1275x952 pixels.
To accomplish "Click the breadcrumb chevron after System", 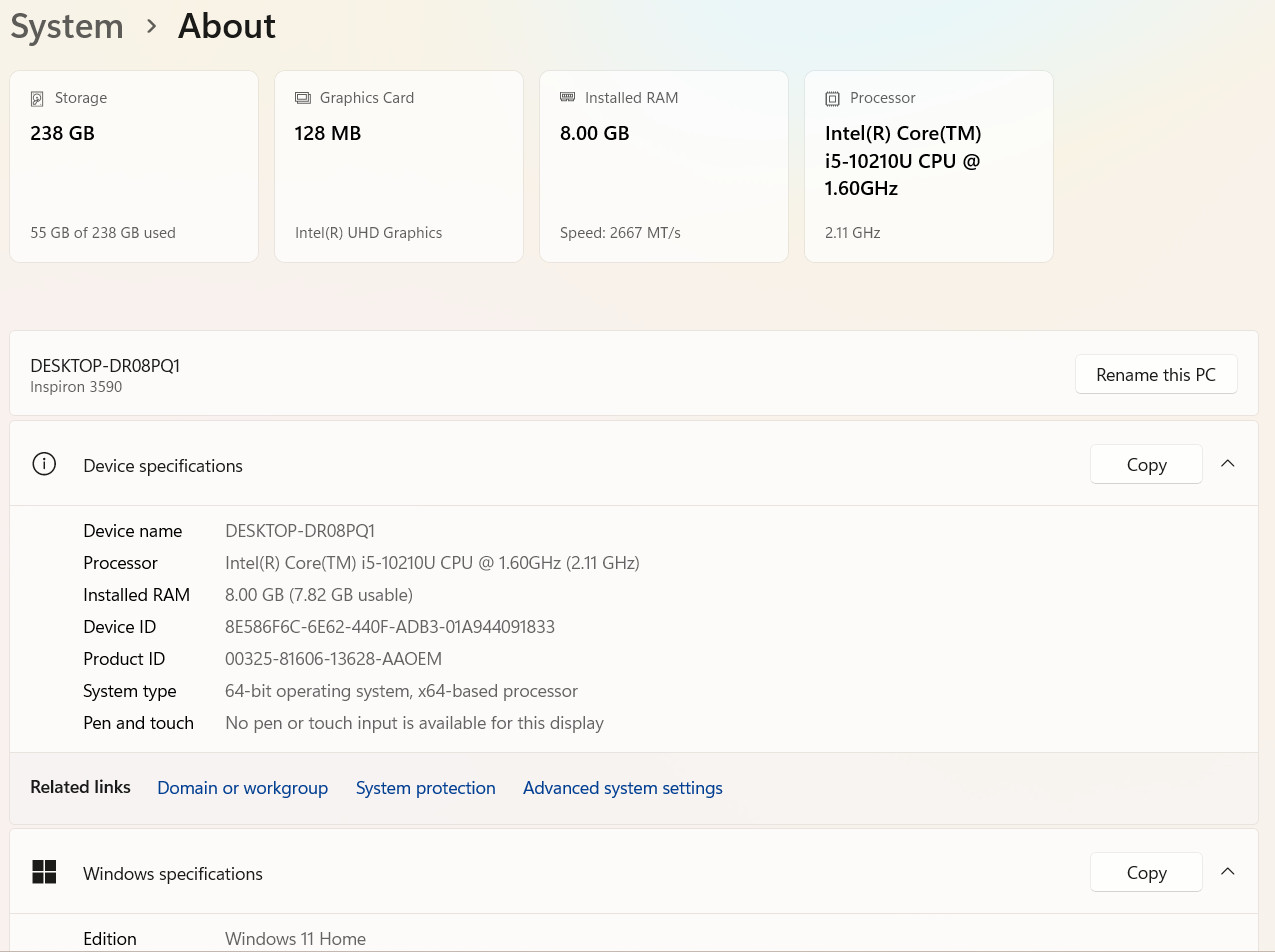I will [x=152, y=27].
